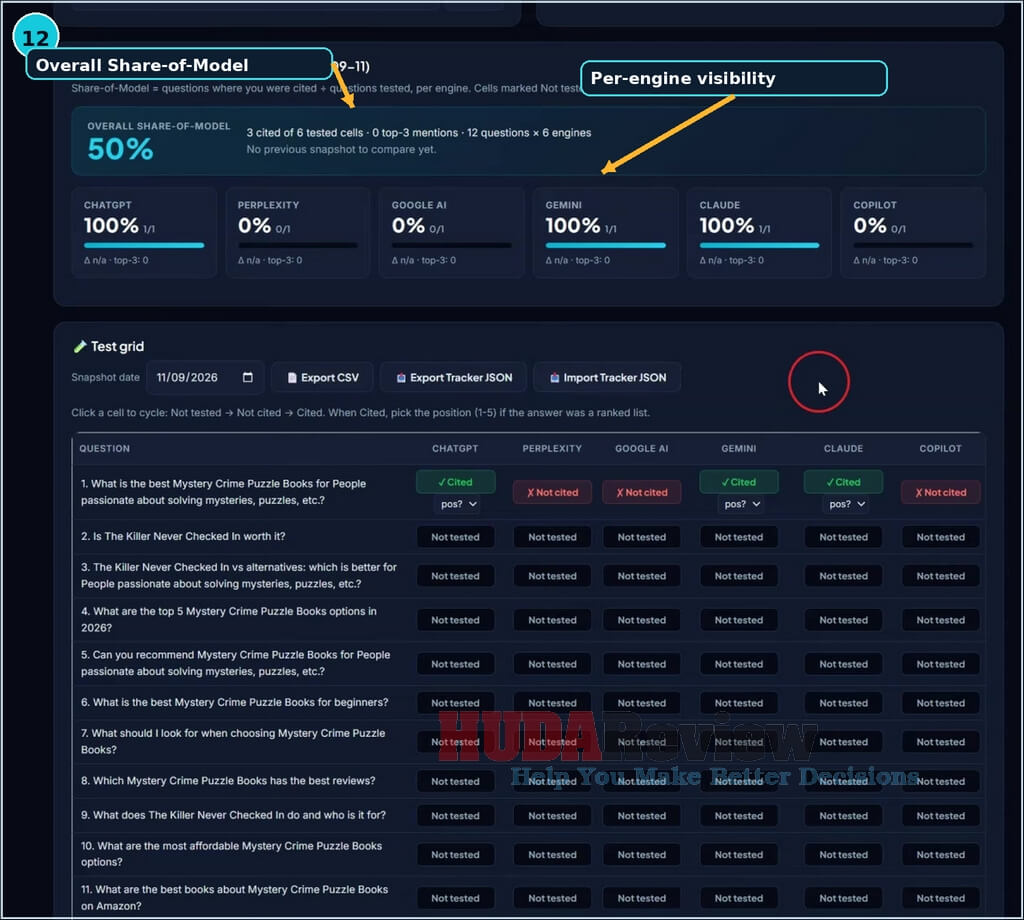Toggle Claude Cited cell for question 1

pos(843,482)
